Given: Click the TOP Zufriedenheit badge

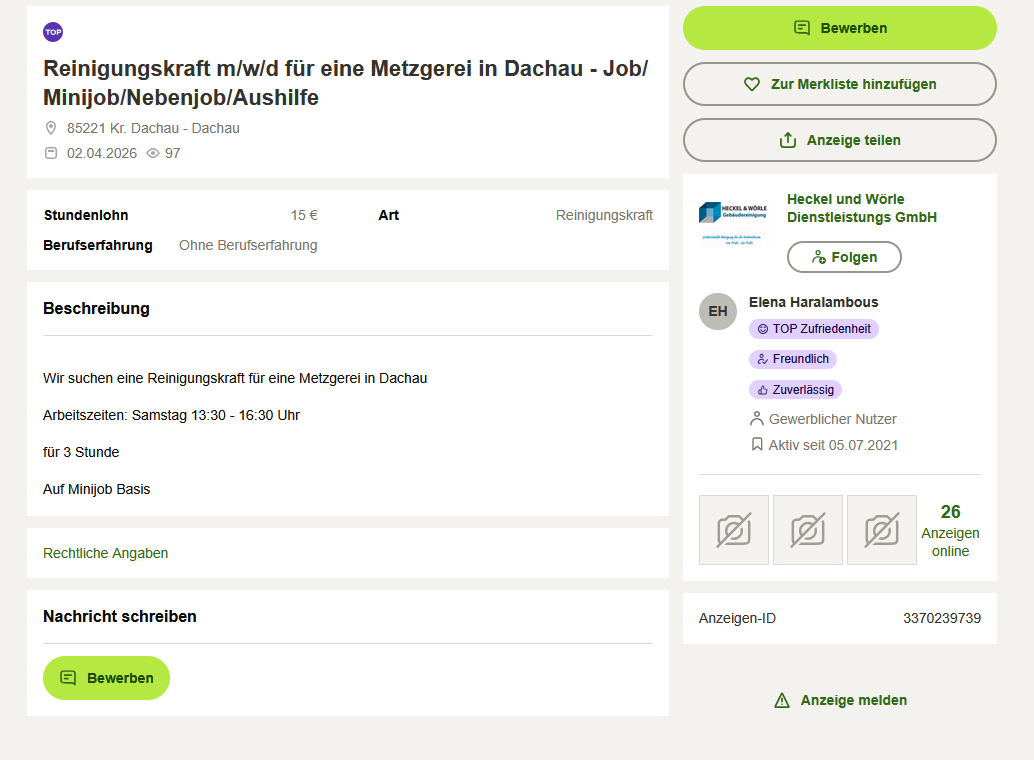Looking at the screenshot, I should [814, 329].
